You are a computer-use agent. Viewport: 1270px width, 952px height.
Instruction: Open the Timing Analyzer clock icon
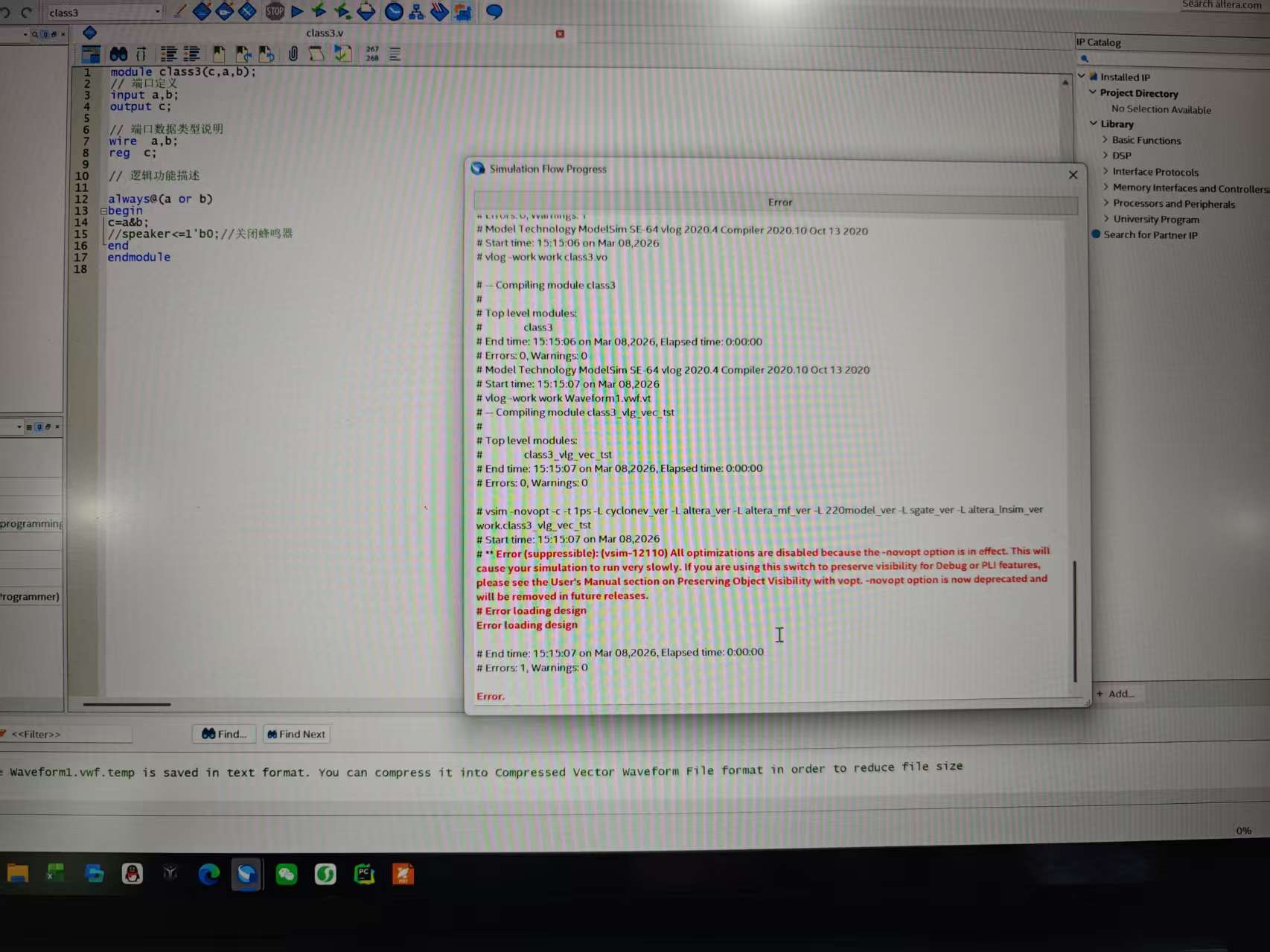pos(394,11)
